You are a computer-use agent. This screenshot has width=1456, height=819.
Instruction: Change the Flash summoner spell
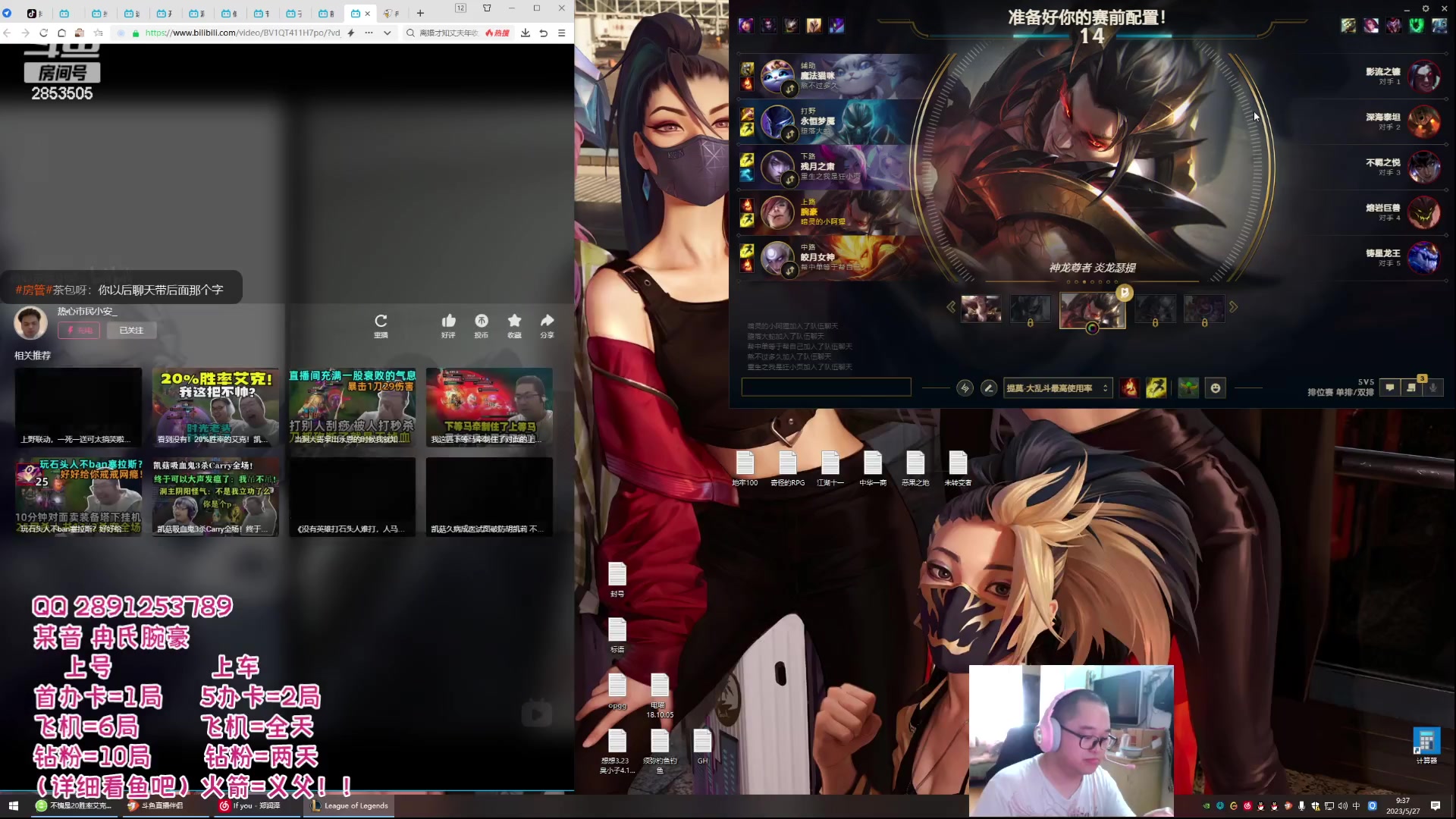tap(1156, 388)
